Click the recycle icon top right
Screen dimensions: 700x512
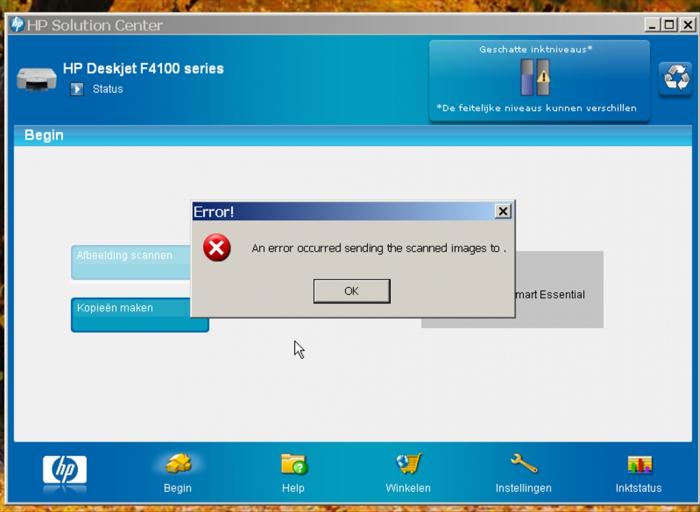tap(676, 78)
